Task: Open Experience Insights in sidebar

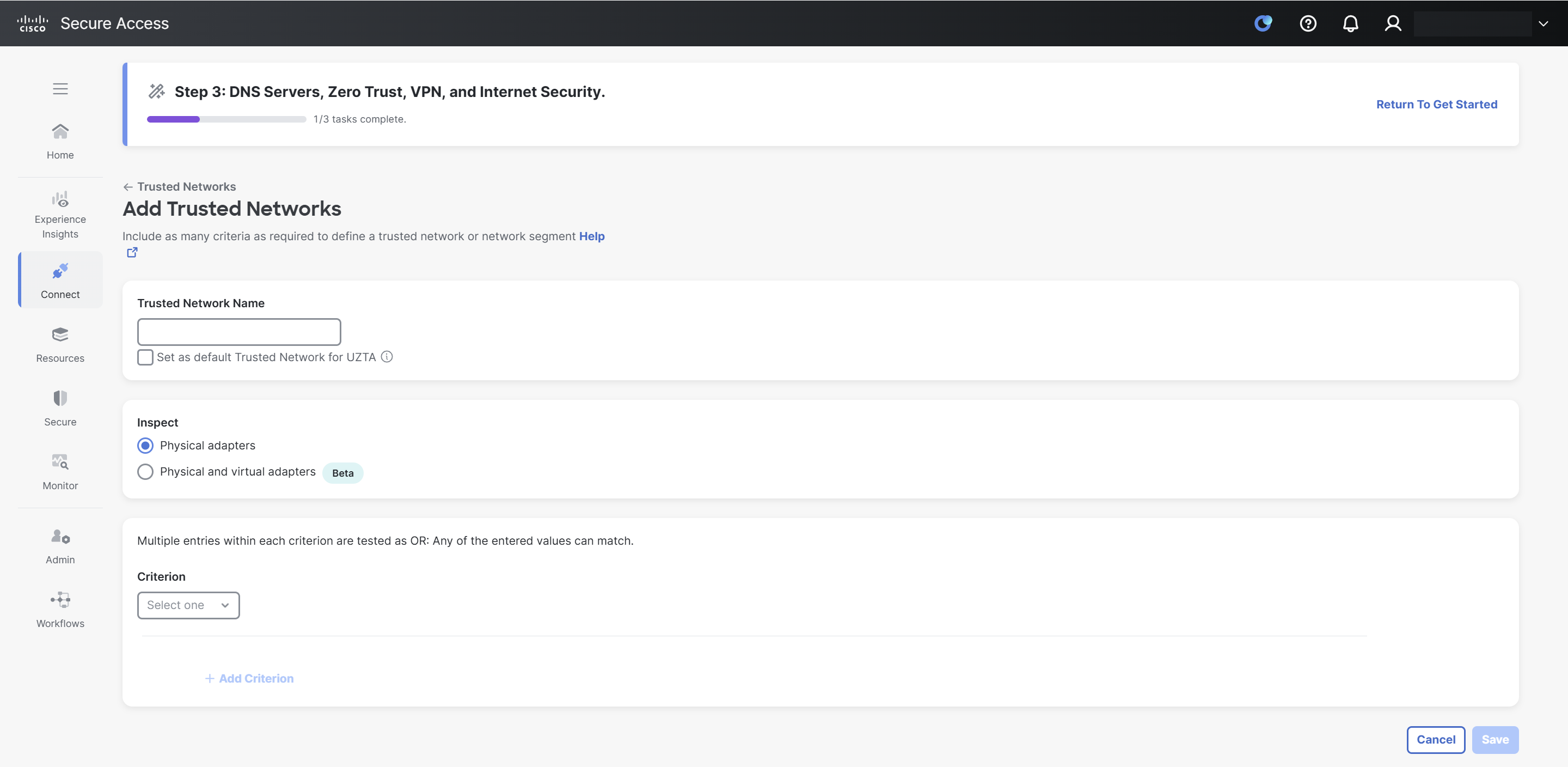Action: point(60,215)
